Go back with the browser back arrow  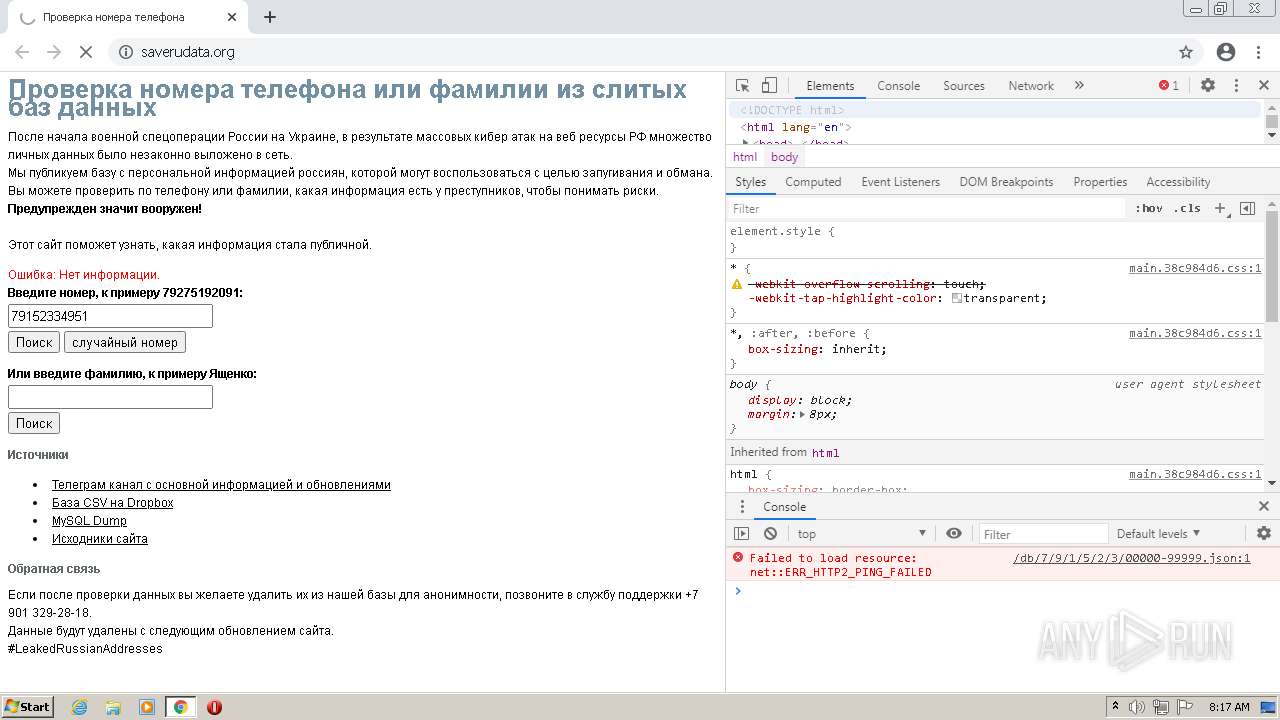[x=22, y=52]
